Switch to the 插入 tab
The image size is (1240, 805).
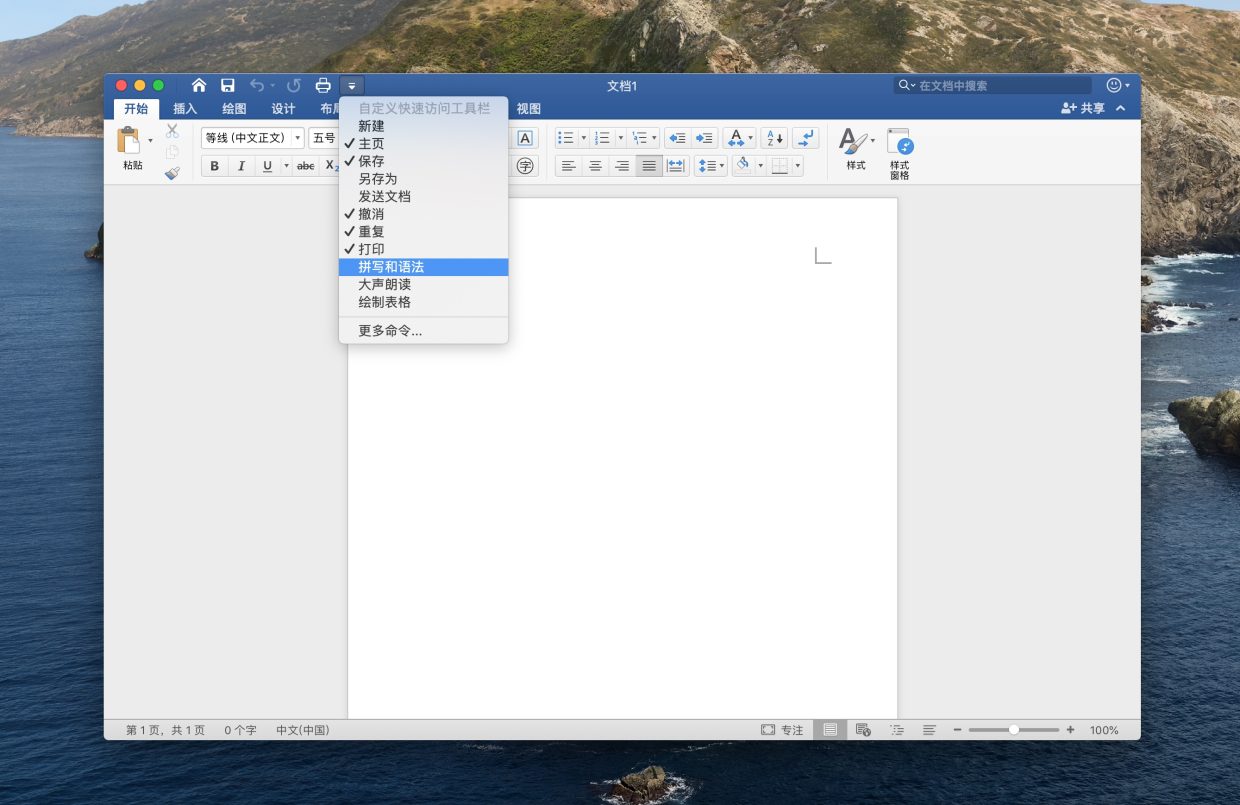(185, 109)
